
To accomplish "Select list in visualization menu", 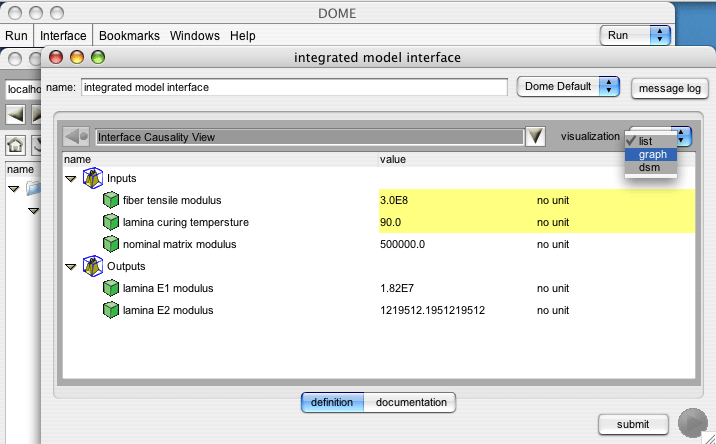I will click(651, 141).
